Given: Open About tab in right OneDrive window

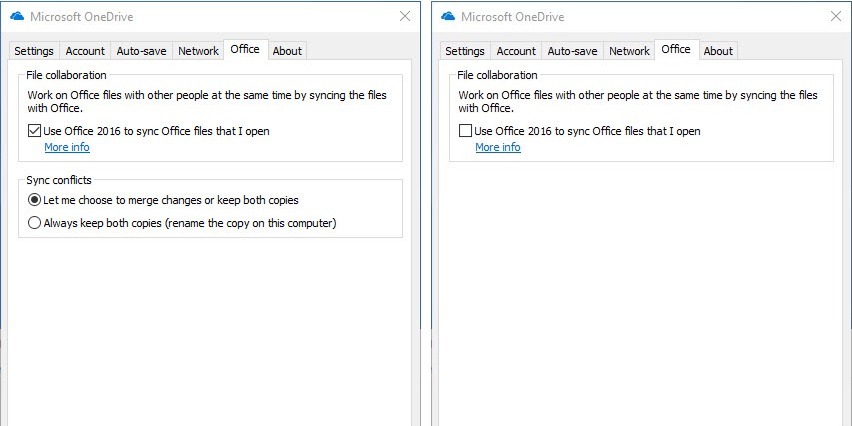Looking at the screenshot, I should pyautogui.click(x=718, y=51).
